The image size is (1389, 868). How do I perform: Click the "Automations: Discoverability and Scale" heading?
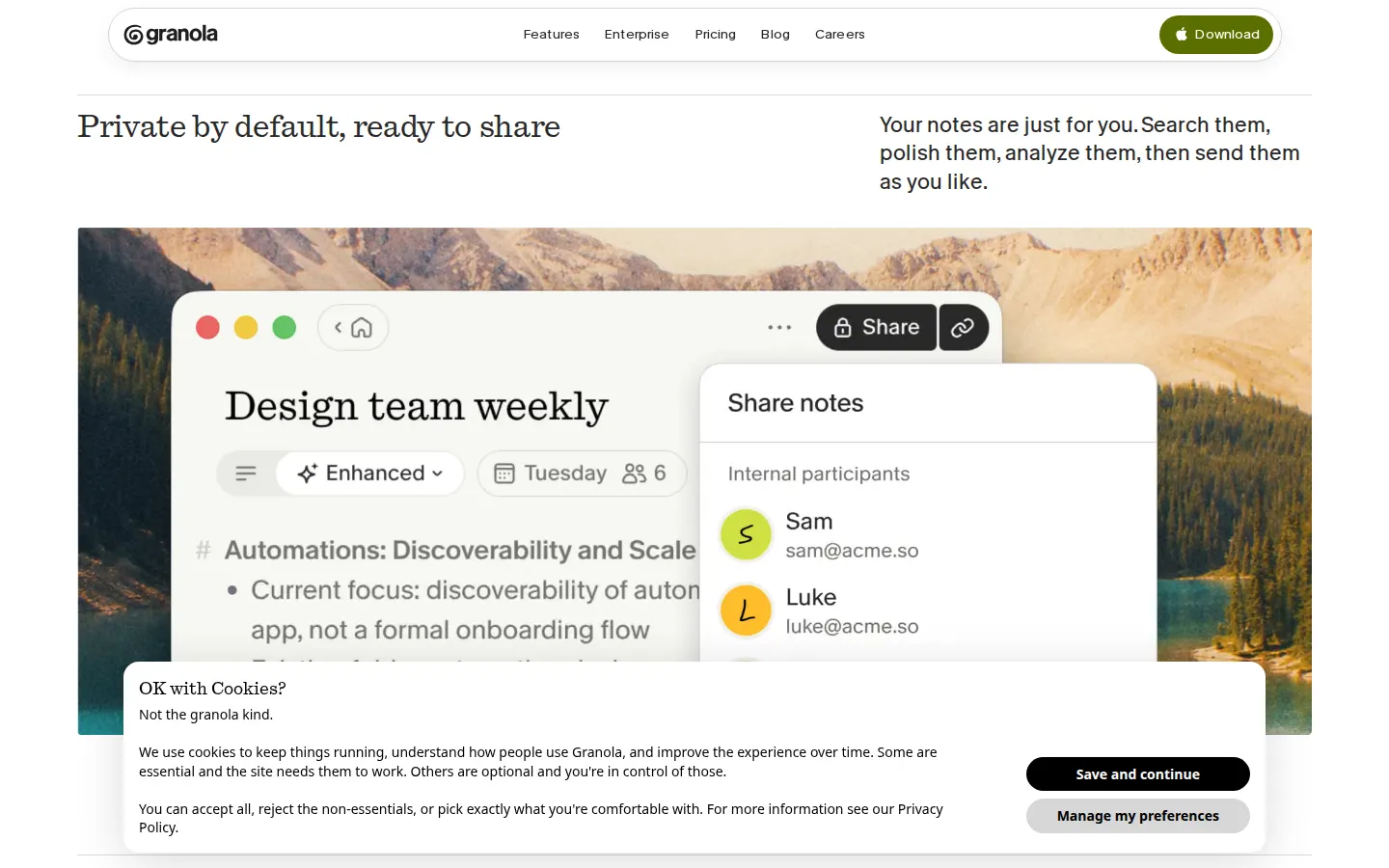(460, 550)
